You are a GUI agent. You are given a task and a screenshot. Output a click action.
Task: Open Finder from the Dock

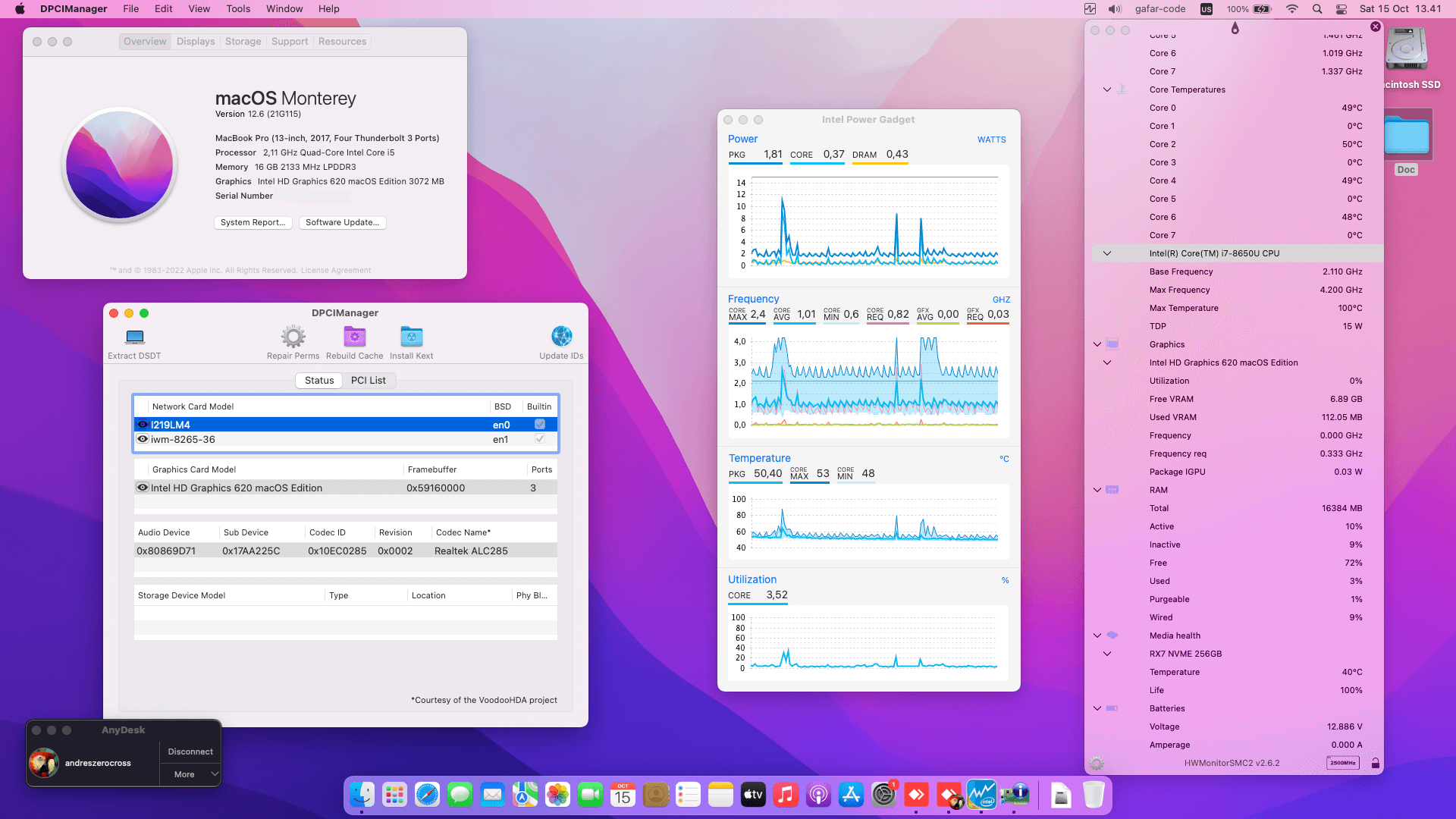coord(362,795)
